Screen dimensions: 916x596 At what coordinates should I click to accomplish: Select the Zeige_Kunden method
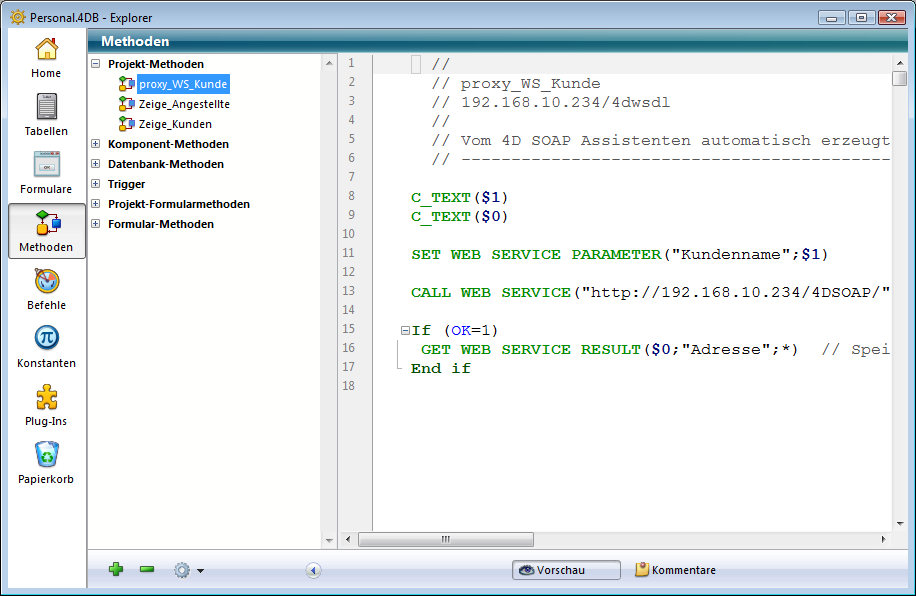175,124
